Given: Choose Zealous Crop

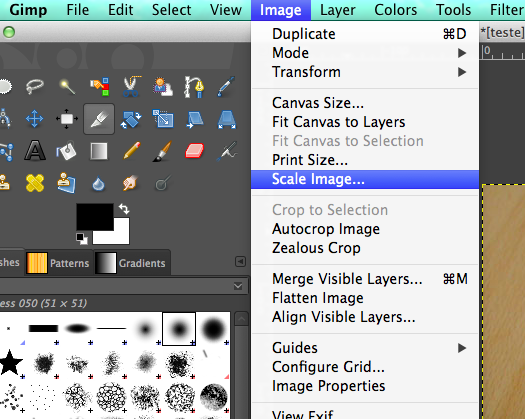Looking at the screenshot, I should 365,248.
